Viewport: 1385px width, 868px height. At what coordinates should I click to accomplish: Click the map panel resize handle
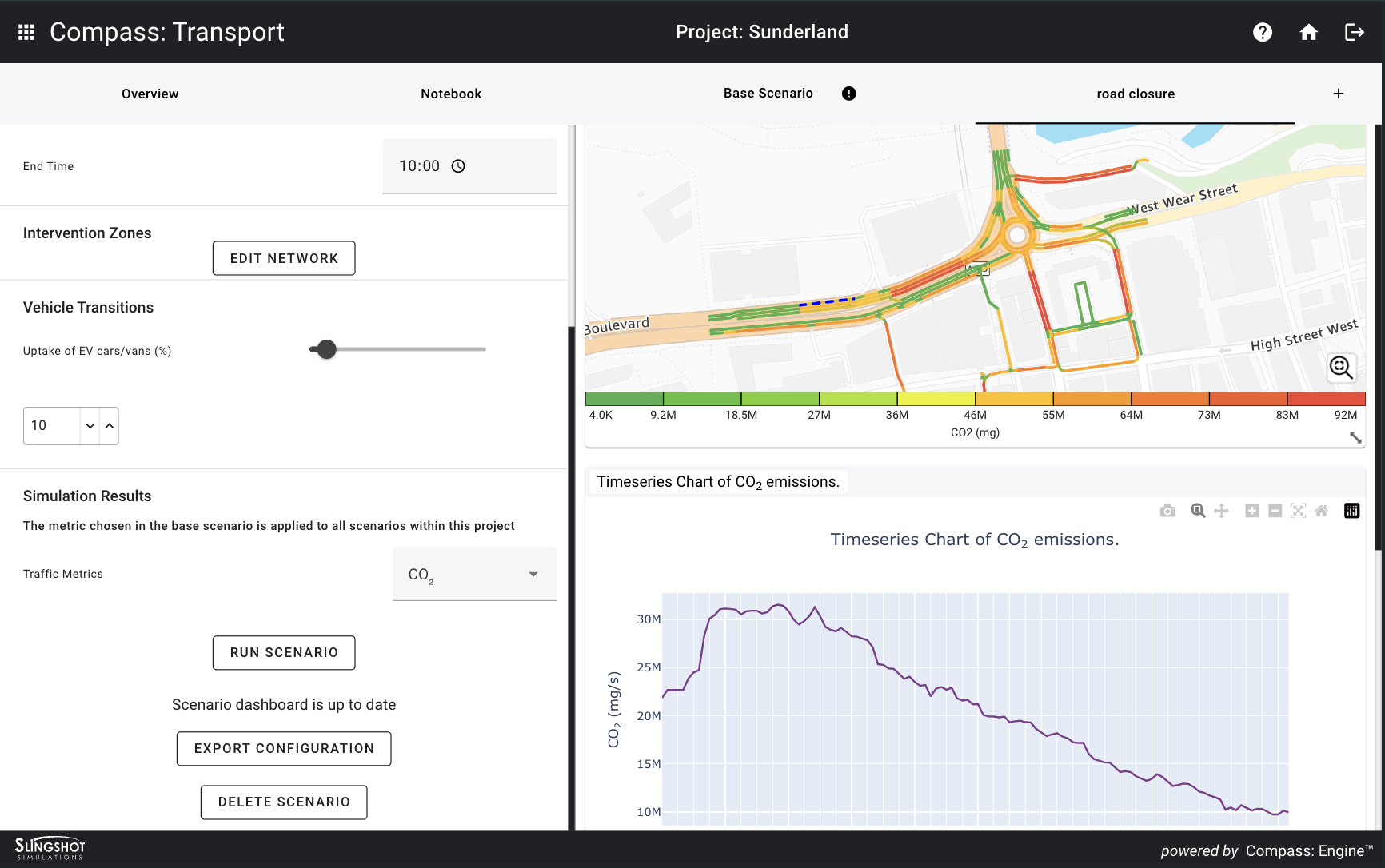coord(1355,437)
